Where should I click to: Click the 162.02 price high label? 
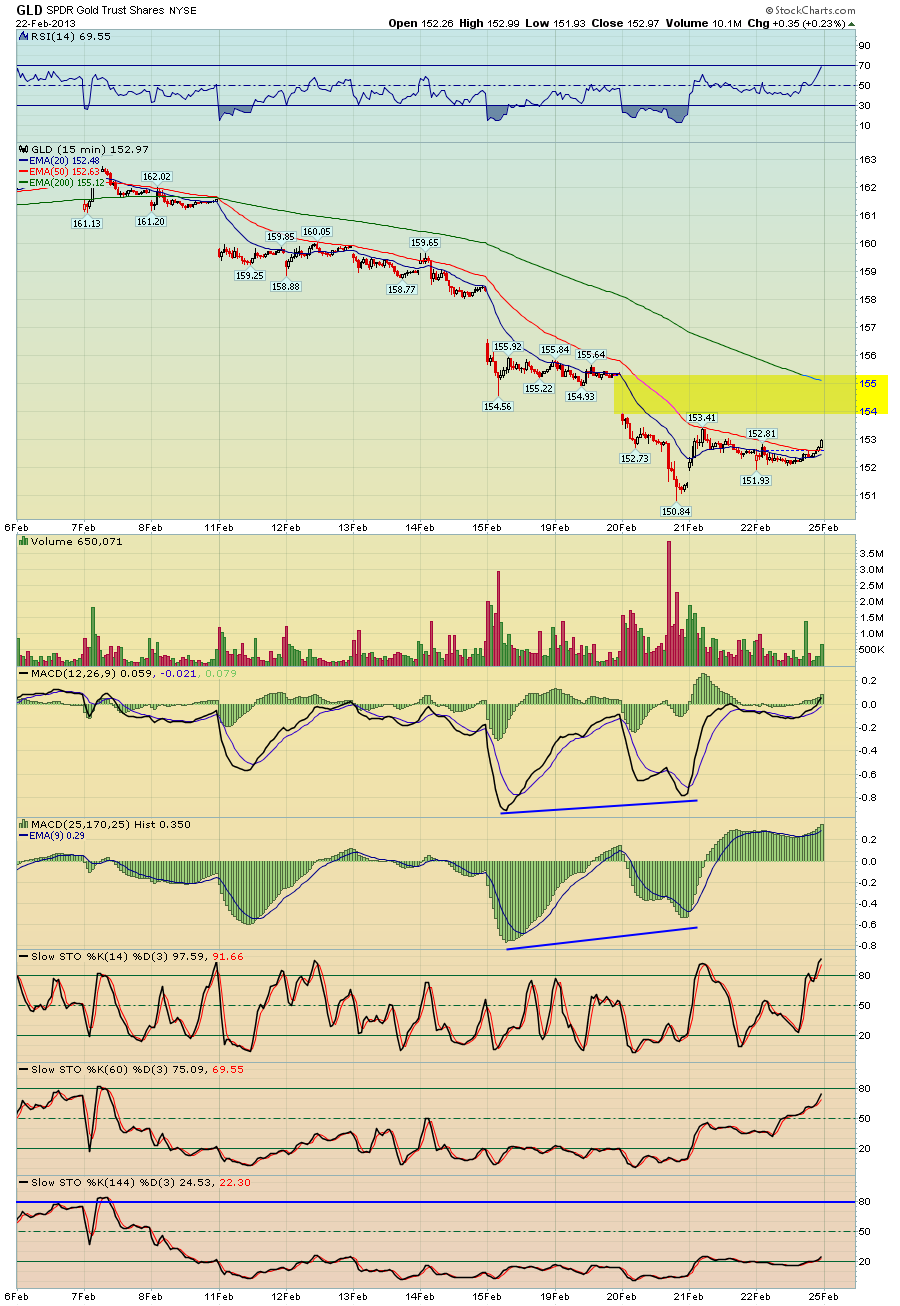pos(157,177)
